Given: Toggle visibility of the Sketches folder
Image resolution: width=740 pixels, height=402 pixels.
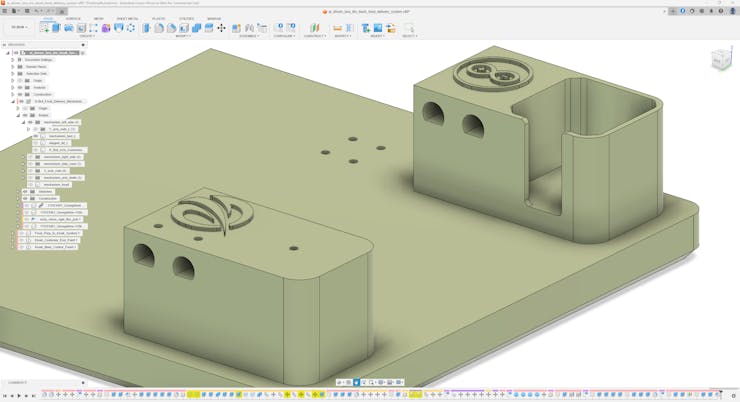Looking at the screenshot, I should coord(25,192).
